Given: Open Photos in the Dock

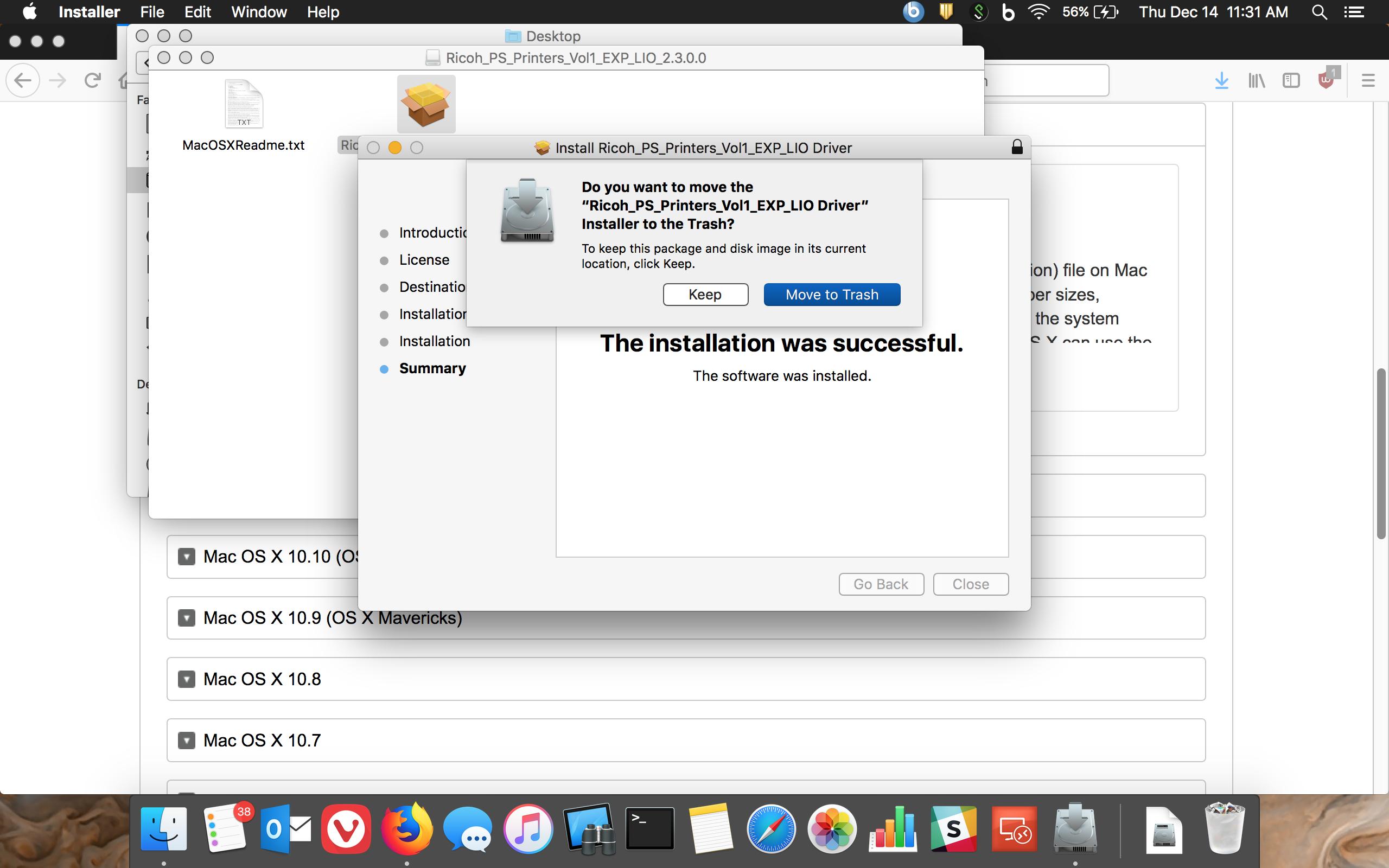Looking at the screenshot, I should 832,829.
